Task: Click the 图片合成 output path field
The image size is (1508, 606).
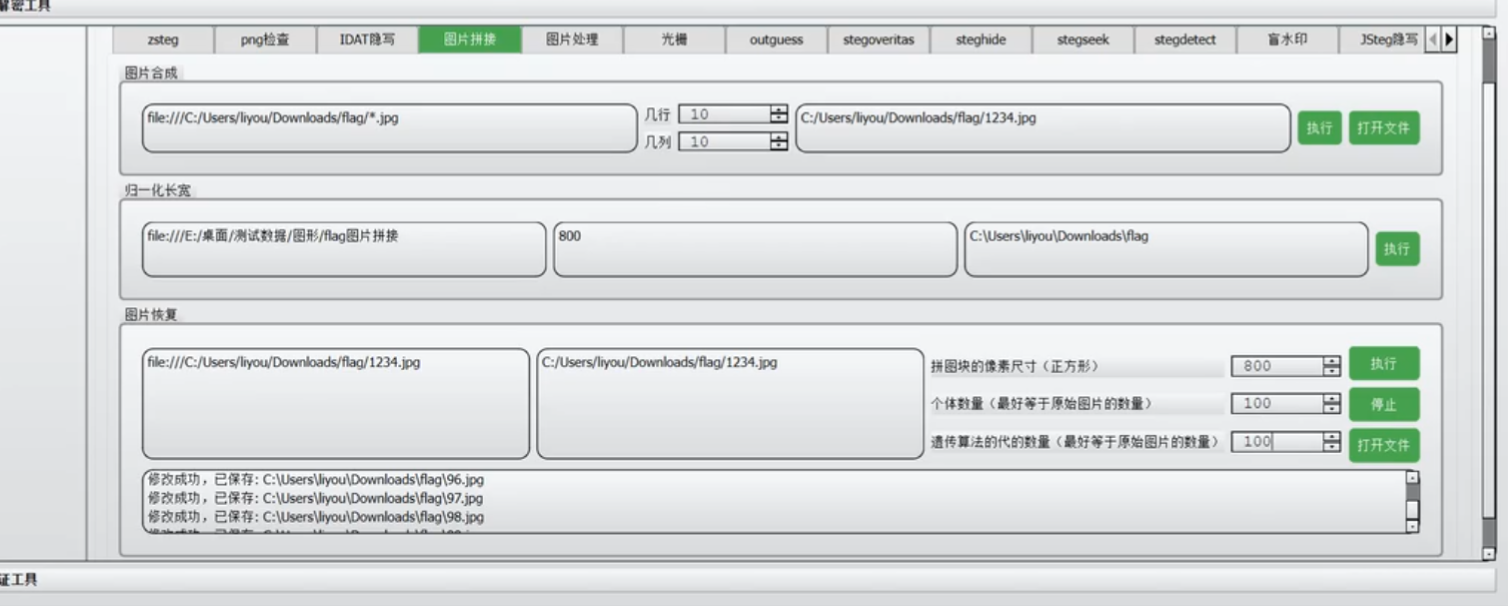Action: (x=1043, y=128)
